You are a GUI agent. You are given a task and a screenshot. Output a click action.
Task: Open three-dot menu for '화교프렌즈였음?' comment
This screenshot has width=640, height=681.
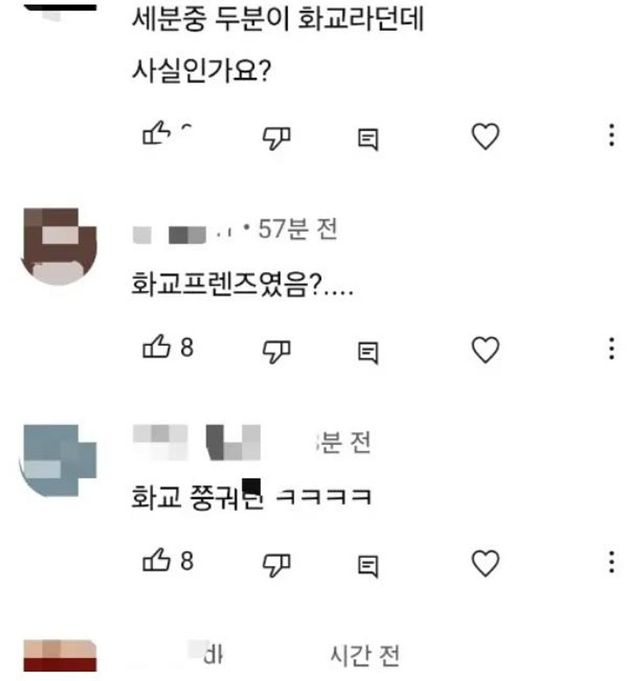[x=612, y=348]
